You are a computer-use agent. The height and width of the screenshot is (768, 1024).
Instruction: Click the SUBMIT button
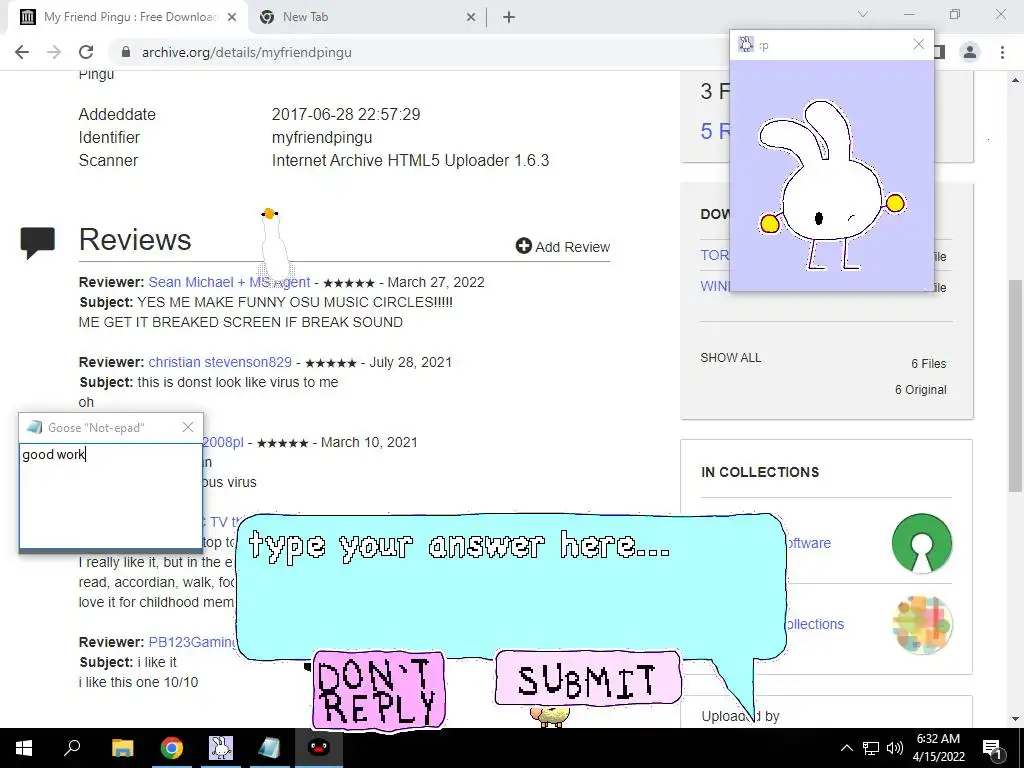tap(588, 679)
